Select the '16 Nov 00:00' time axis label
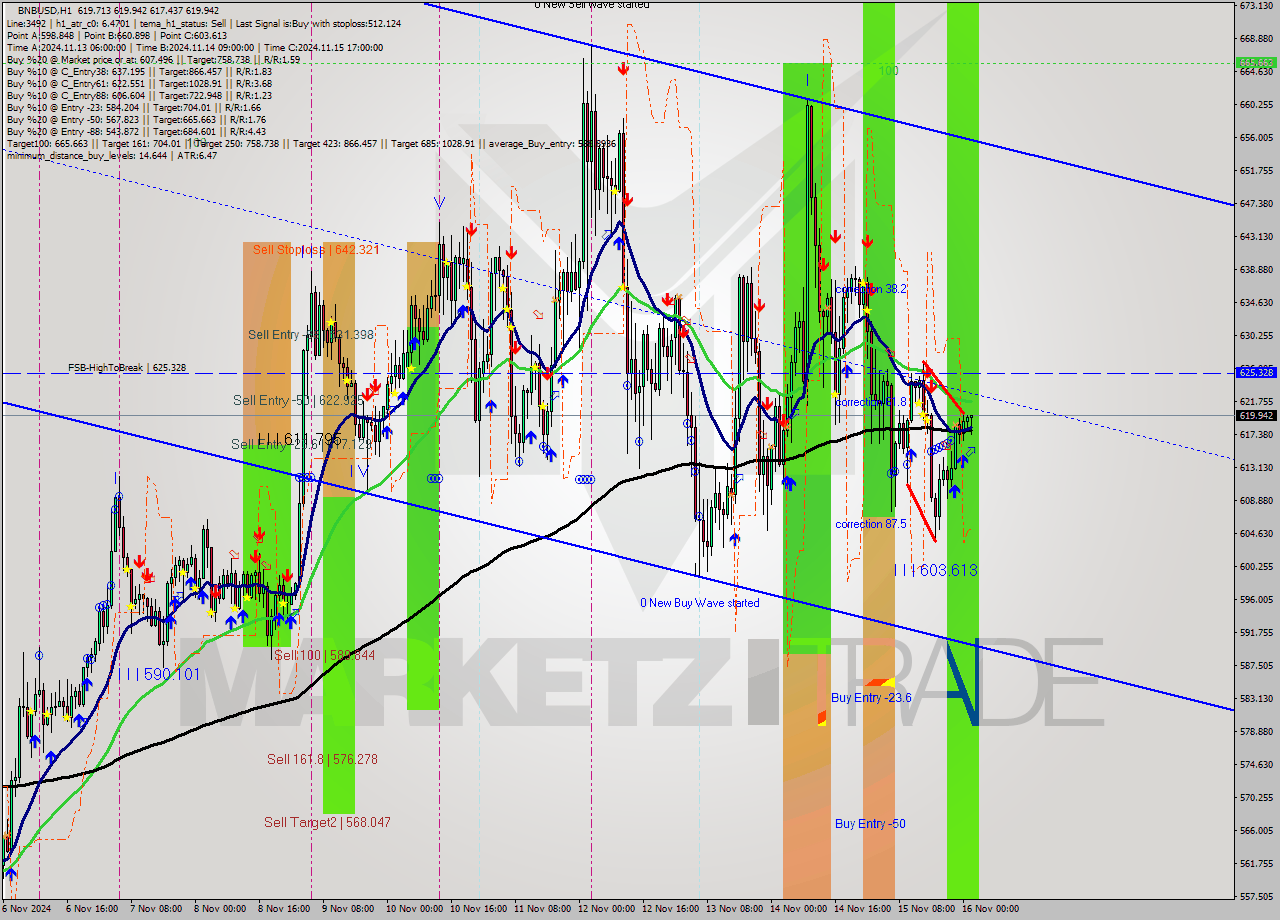1280x920 pixels. tap(990, 909)
